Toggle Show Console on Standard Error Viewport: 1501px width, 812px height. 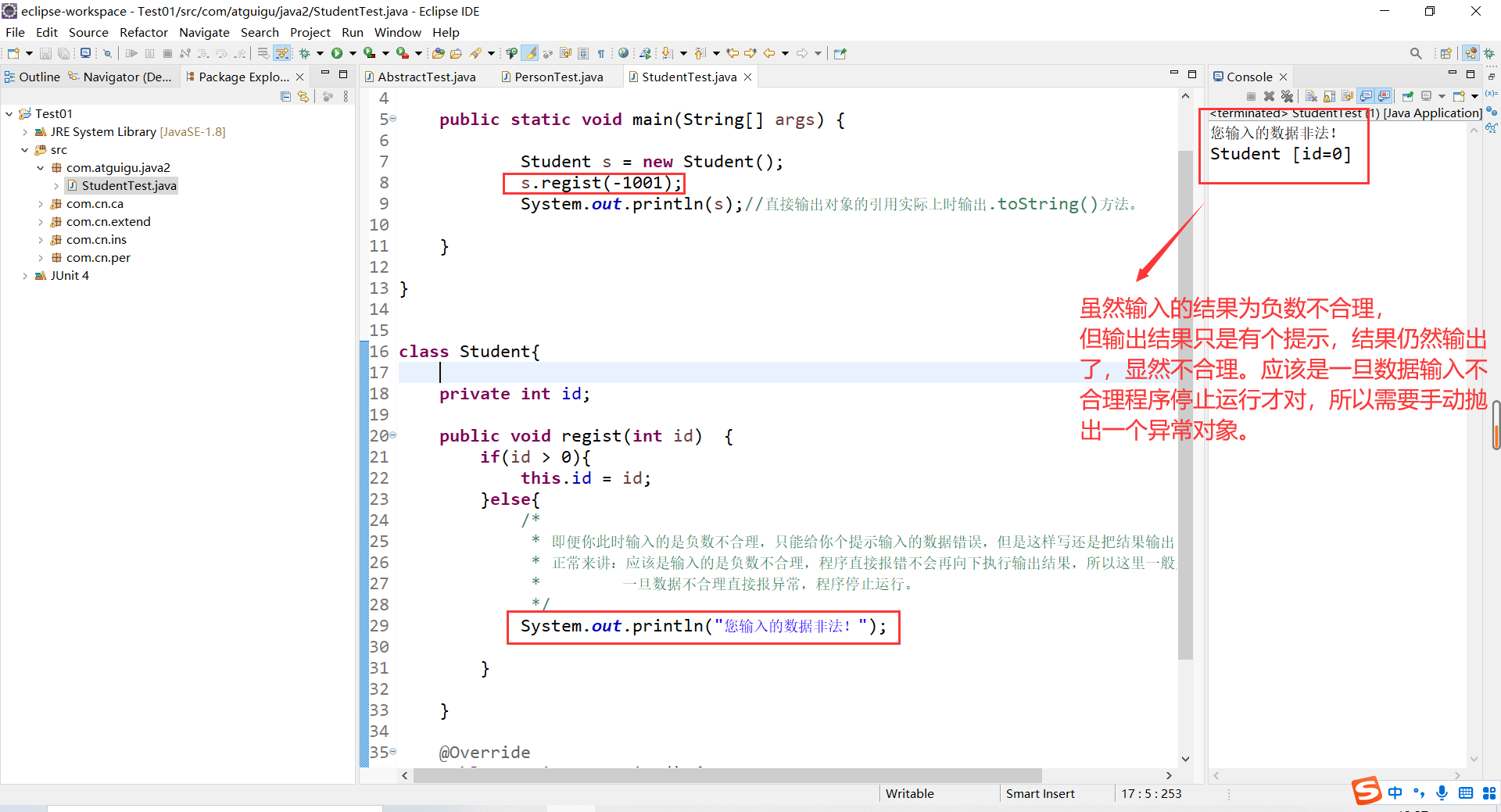pyautogui.click(x=1384, y=96)
